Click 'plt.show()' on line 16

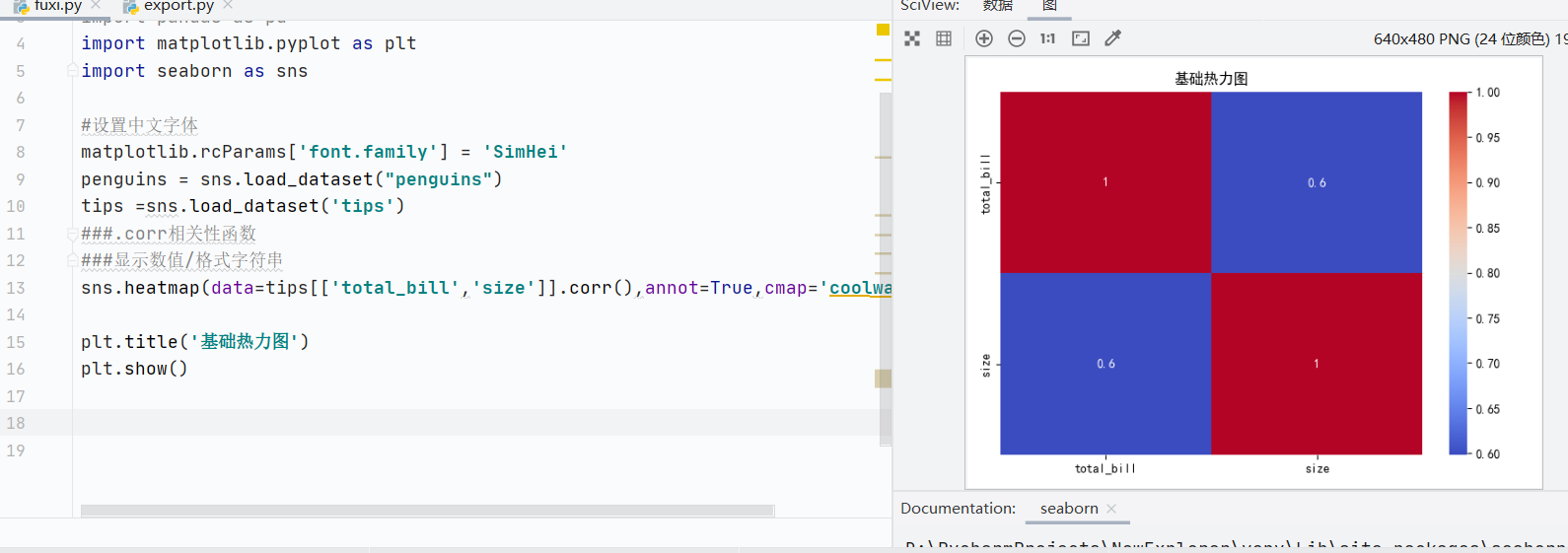134,369
